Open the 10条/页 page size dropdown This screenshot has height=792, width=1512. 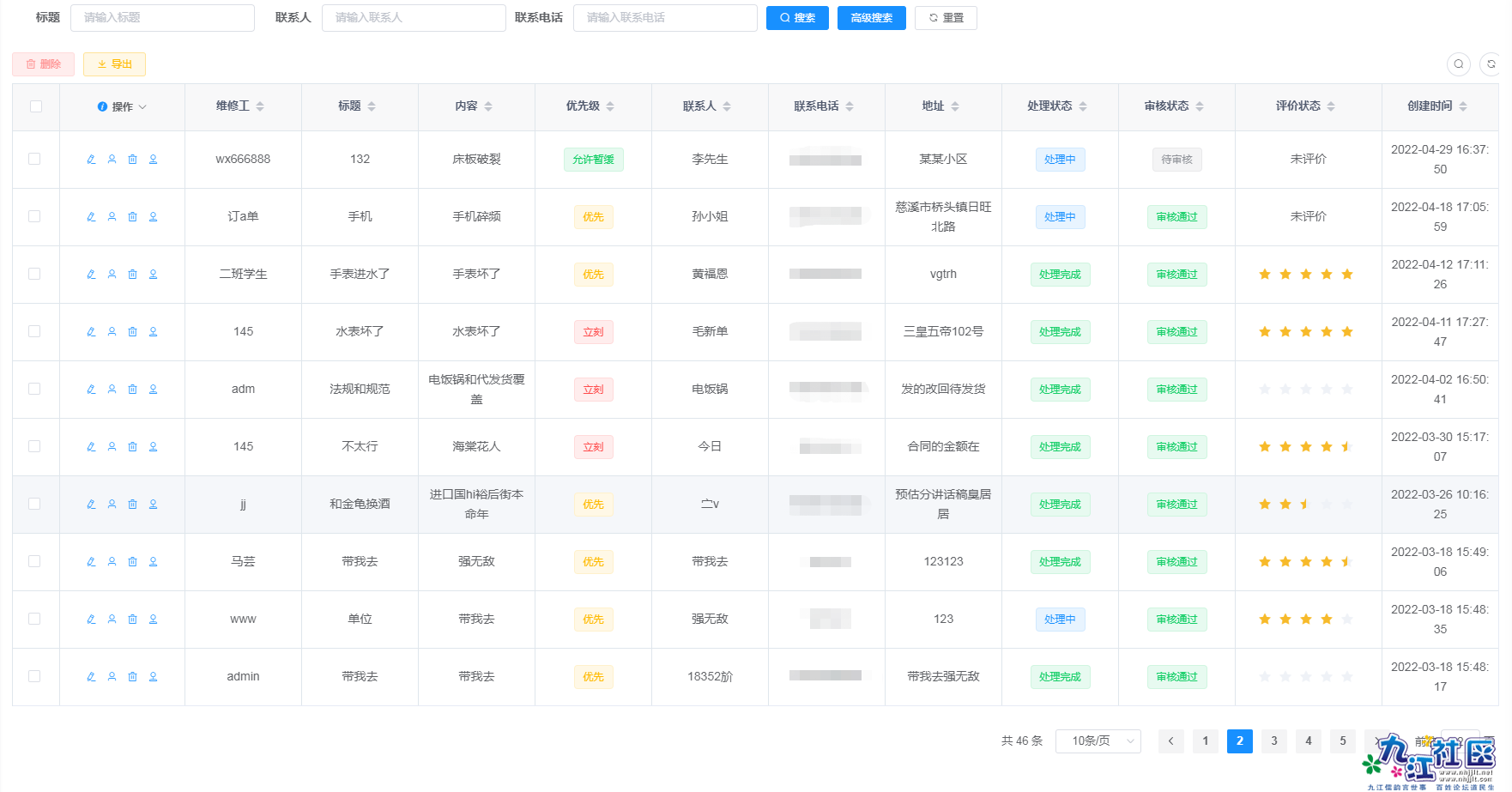coord(1098,741)
